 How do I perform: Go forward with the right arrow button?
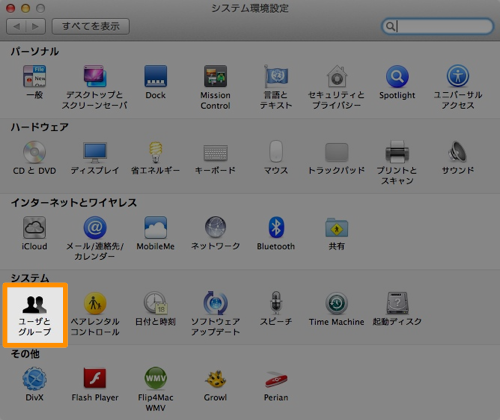tap(36, 26)
